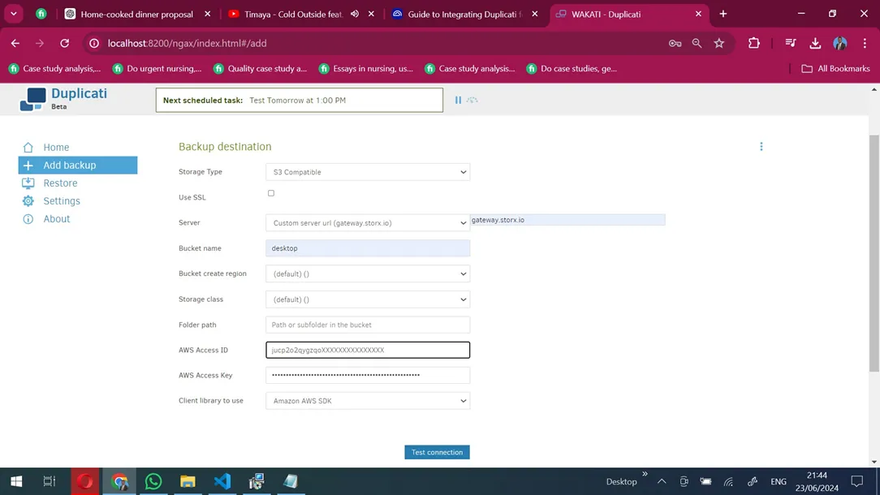Click the Folder path input field

[367, 325]
